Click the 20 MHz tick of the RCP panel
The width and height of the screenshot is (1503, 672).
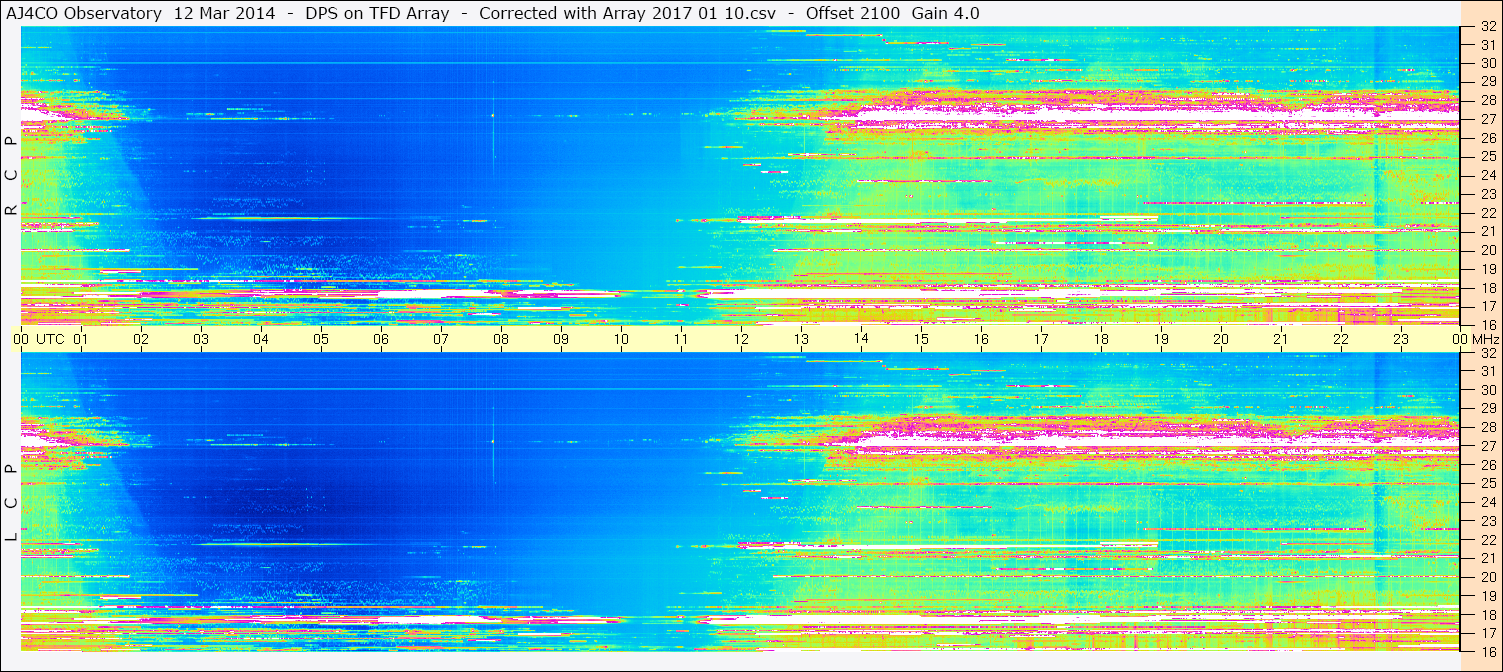coord(1488,250)
